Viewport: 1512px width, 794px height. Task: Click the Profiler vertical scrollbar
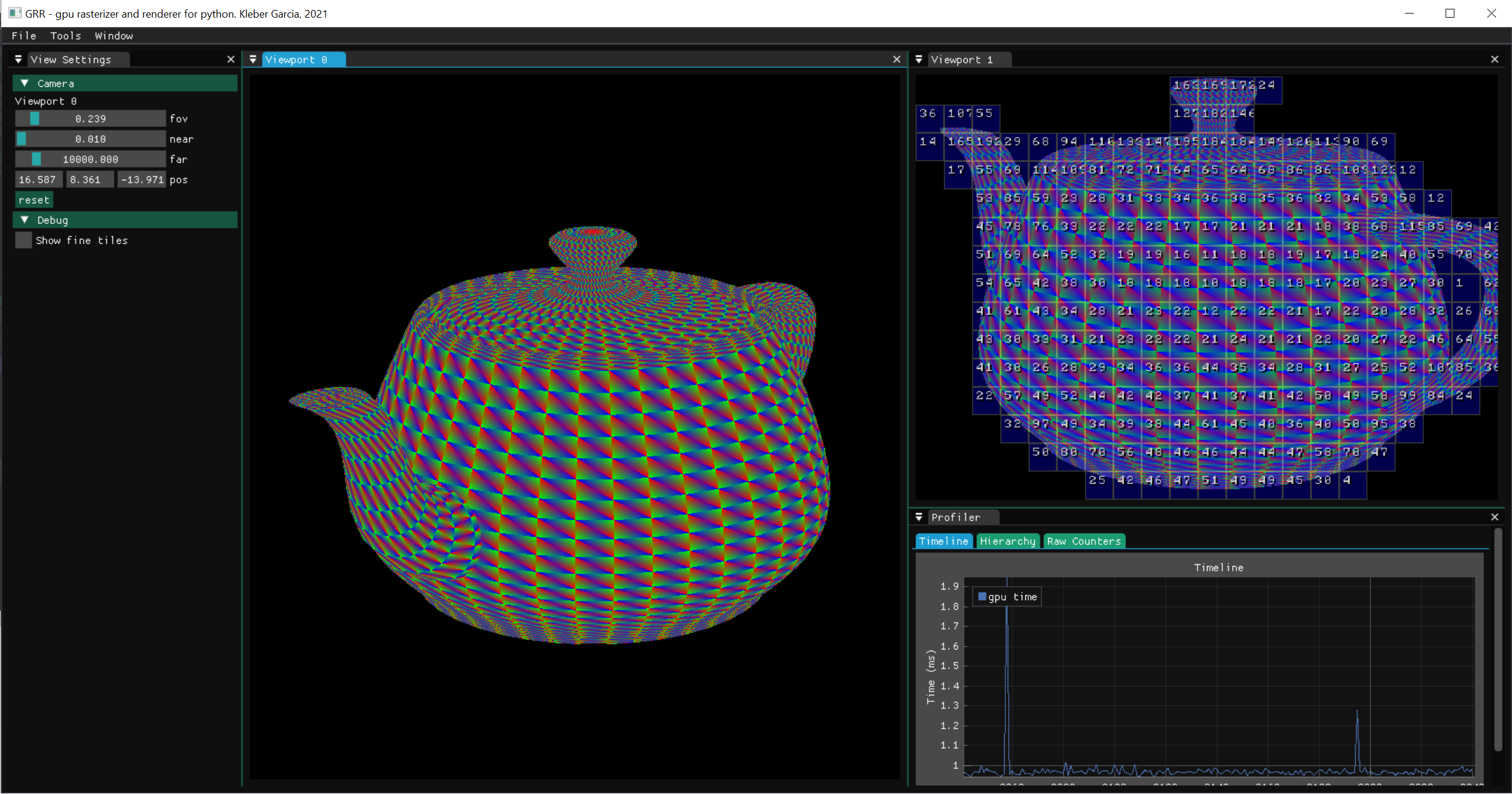(1498, 639)
